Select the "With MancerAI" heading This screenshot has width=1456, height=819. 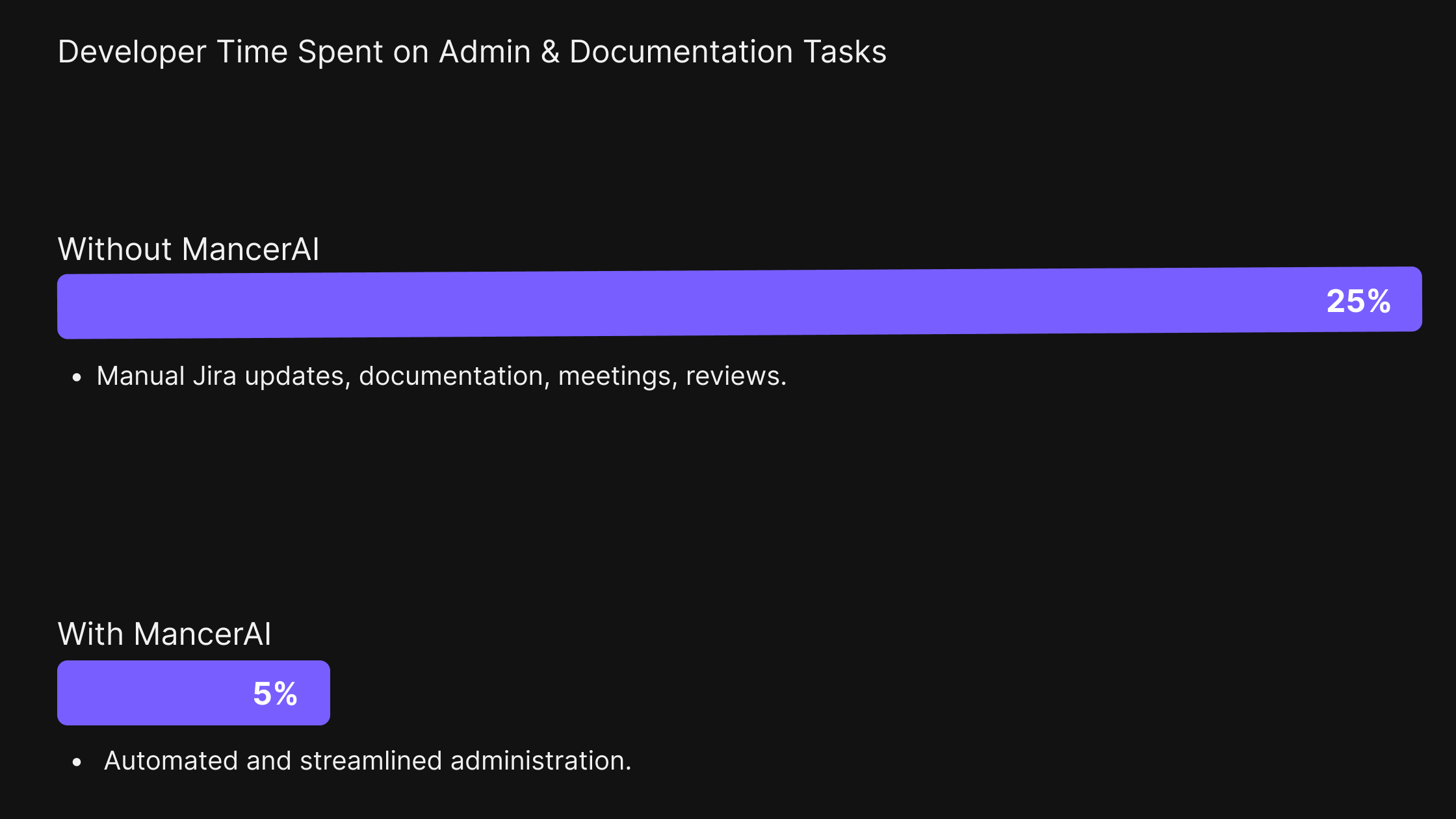[x=164, y=634]
